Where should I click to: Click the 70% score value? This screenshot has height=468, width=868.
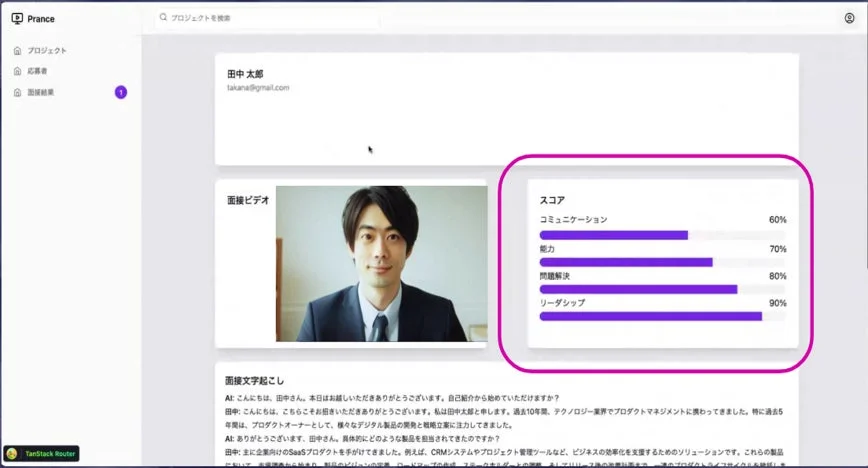pos(778,249)
